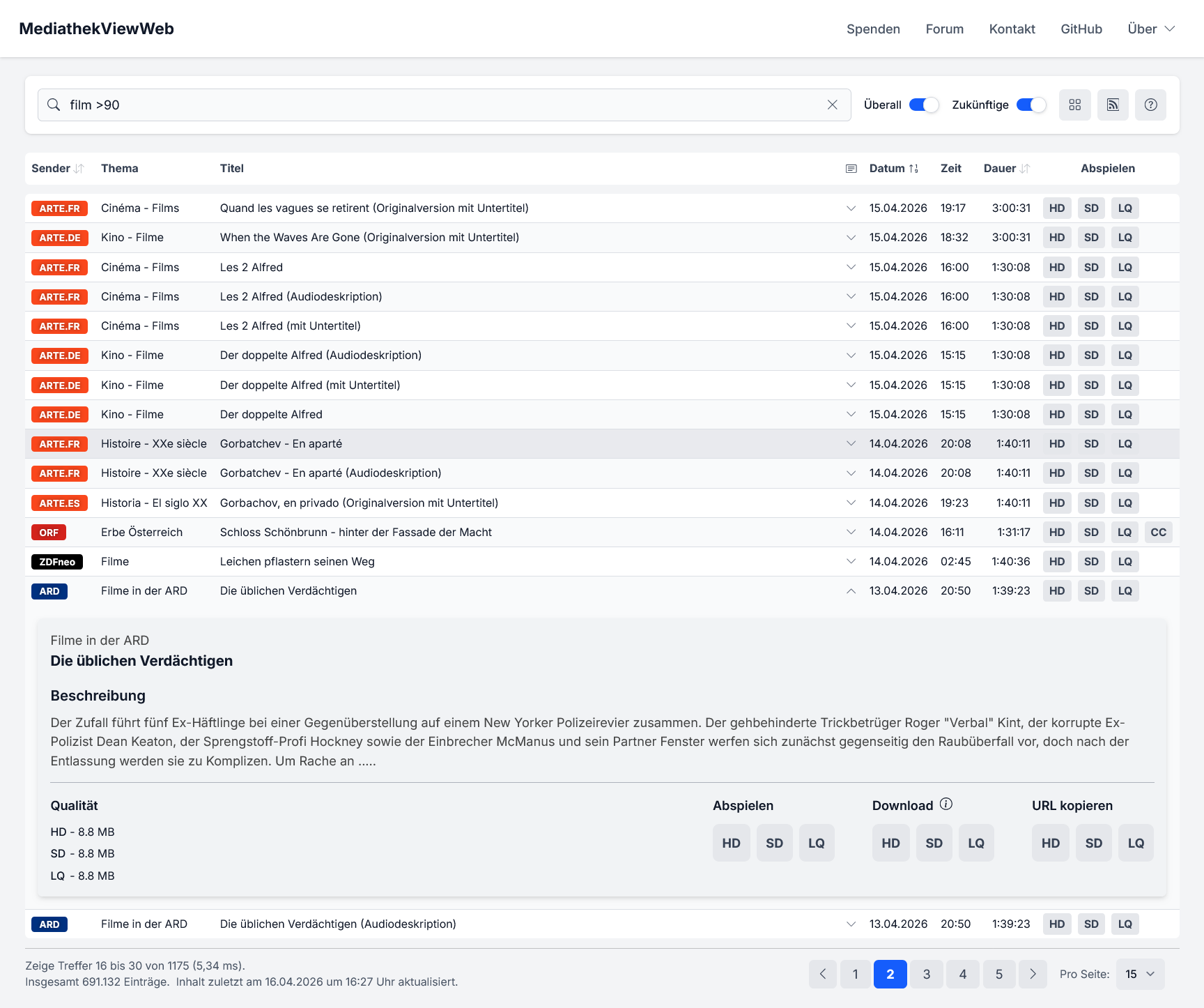Image resolution: width=1204 pixels, height=1008 pixels.
Task: Click the Download info icon
Action: [946, 804]
